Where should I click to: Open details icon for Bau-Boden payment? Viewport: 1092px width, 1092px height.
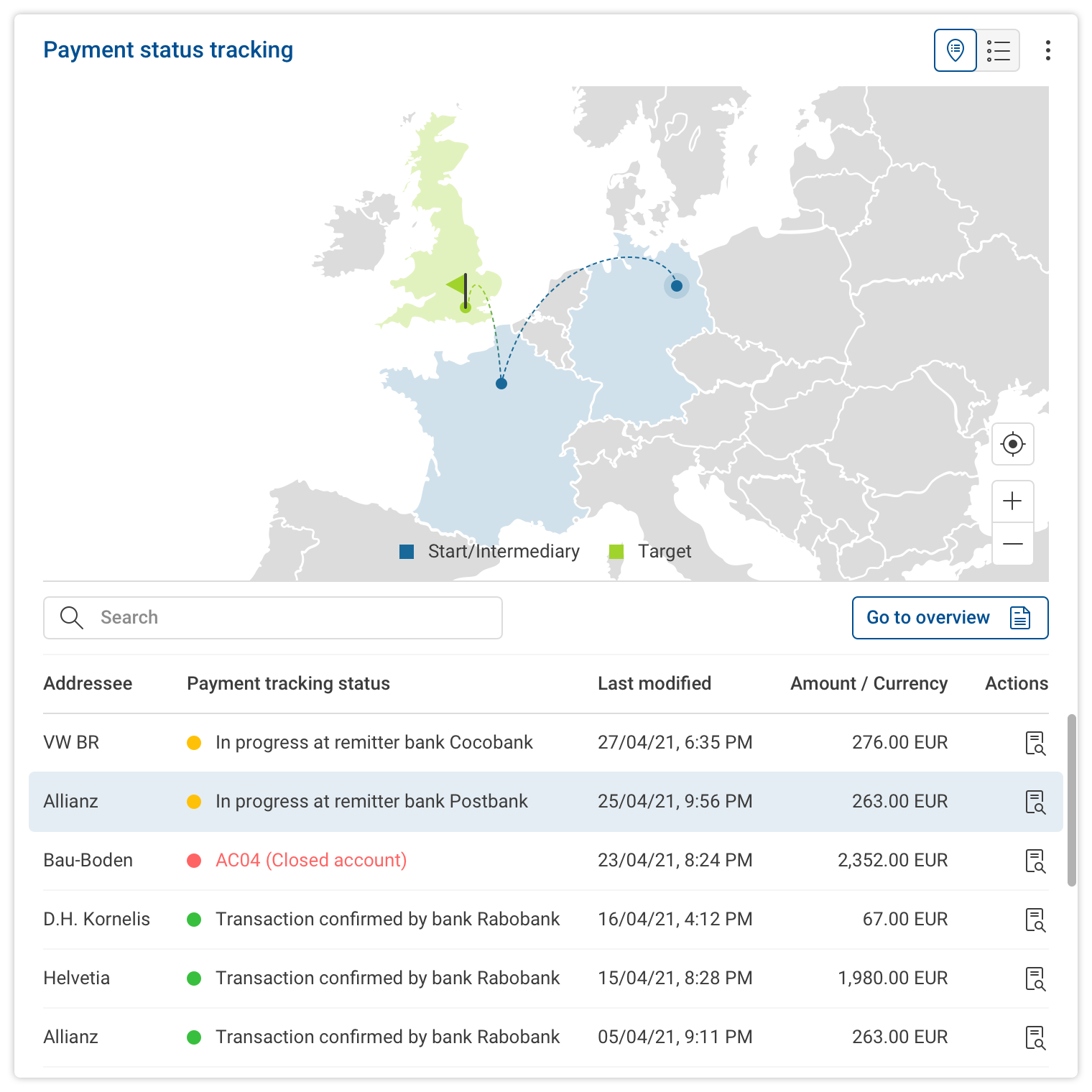(1035, 861)
